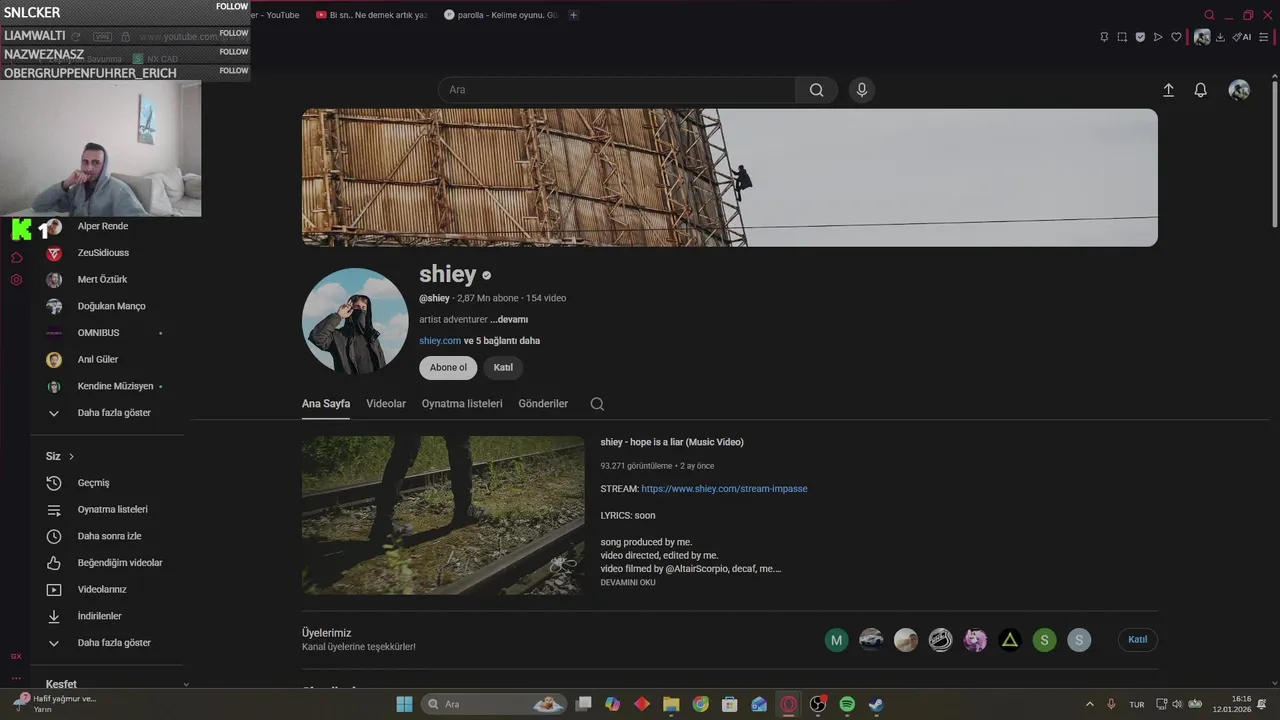Image resolution: width=1280 pixels, height=720 pixels.
Task: Open a new browser tab with plus
Action: pos(573,15)
